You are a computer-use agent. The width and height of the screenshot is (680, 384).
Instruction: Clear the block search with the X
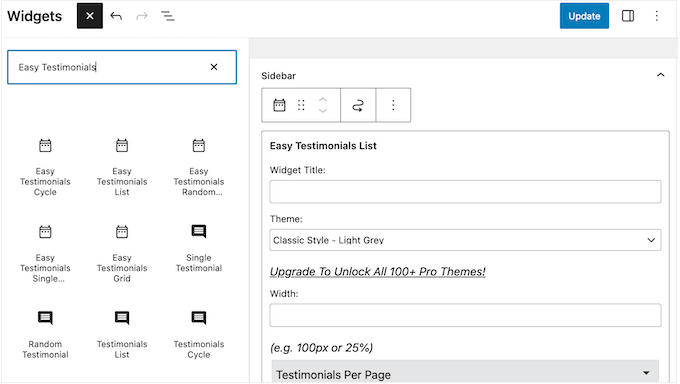(214, 67)
